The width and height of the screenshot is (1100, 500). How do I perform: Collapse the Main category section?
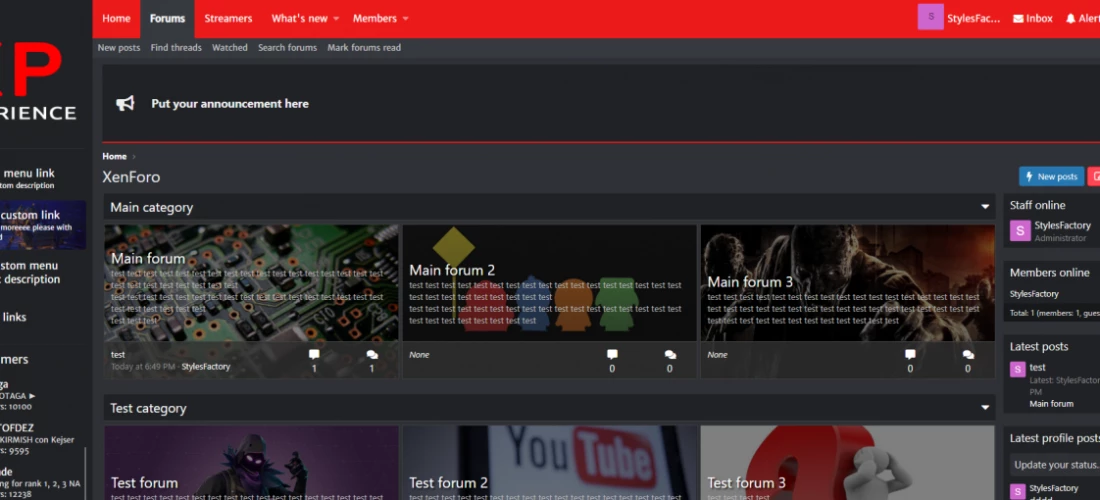(x=986, y=208)
